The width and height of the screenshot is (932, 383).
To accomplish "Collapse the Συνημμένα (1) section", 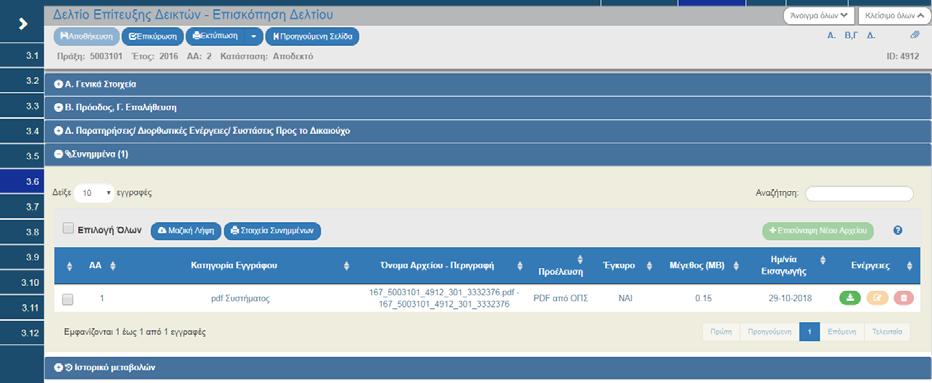I will click(x=489, y=155).
